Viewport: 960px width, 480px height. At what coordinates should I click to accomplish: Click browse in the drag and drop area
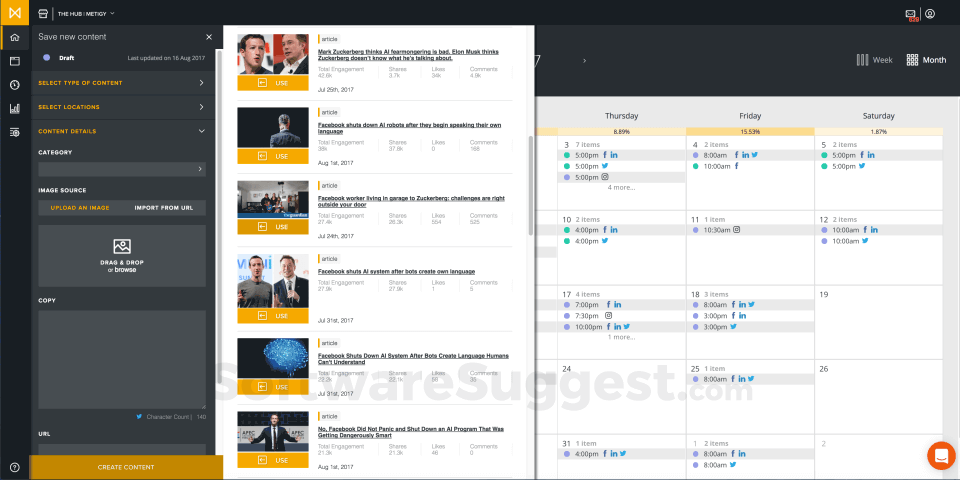(126, 270)
